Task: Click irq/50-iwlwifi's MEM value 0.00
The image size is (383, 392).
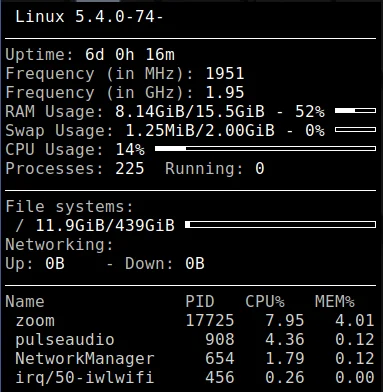Action: pos(355,378)
